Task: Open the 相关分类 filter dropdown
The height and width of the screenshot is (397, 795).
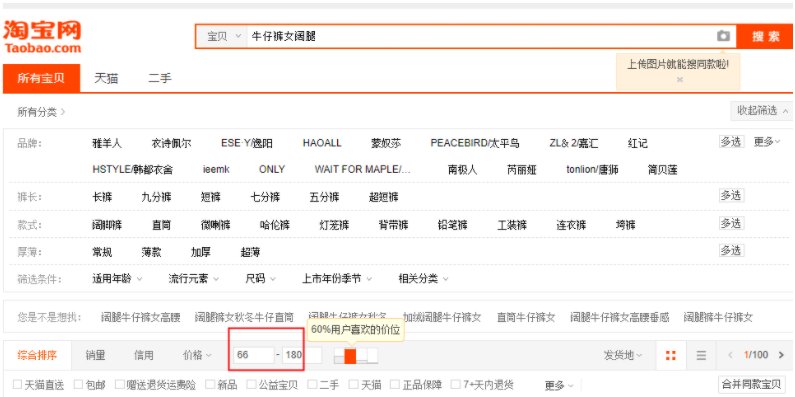Action: (423, 279)
